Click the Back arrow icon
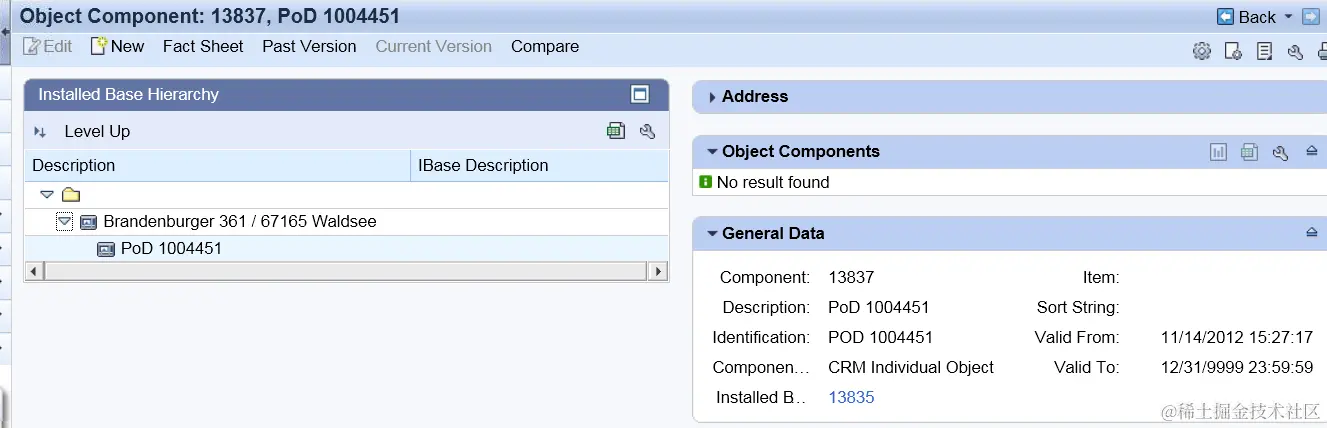 pos(1225,16)
